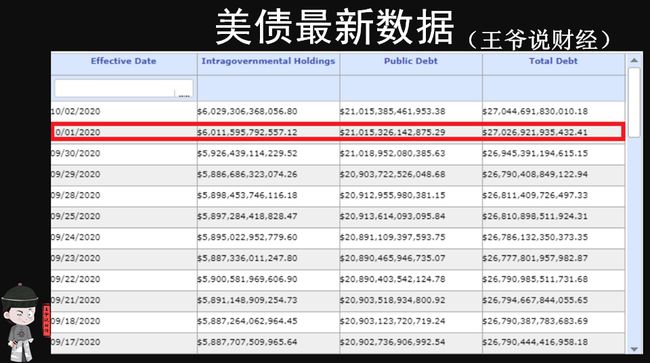Viewport: 650px width, 363px height.
Task: Click the scrollbar down arrow
Action: click(x=634, y=349)
